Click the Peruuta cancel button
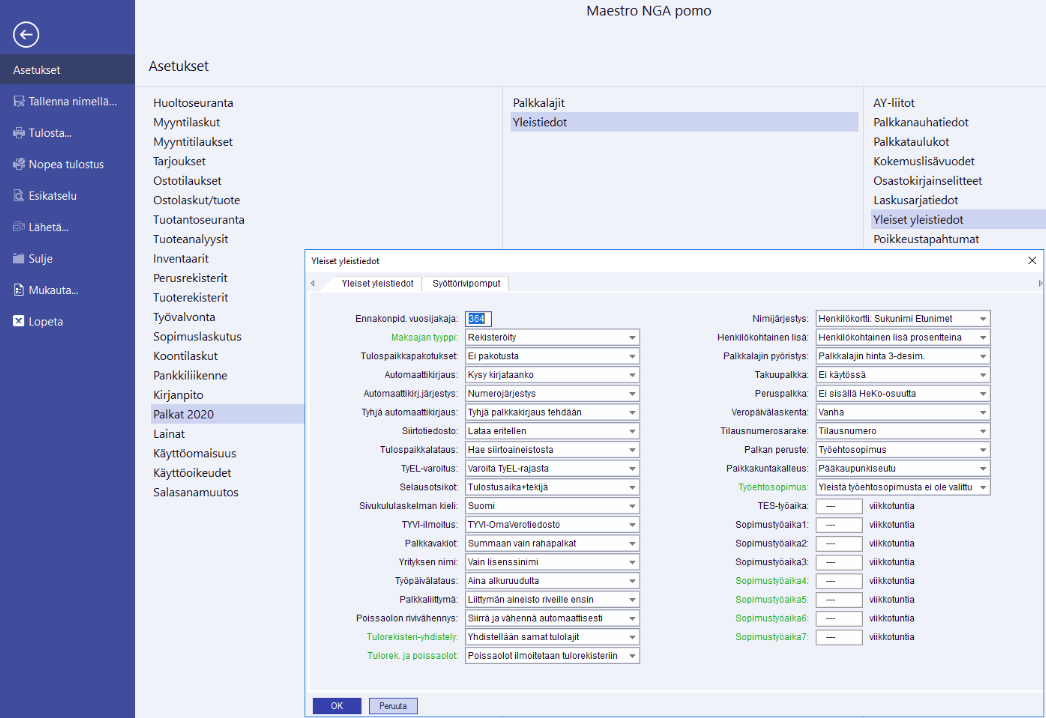This screenshot has height=718, width=1046. (392, 706)
